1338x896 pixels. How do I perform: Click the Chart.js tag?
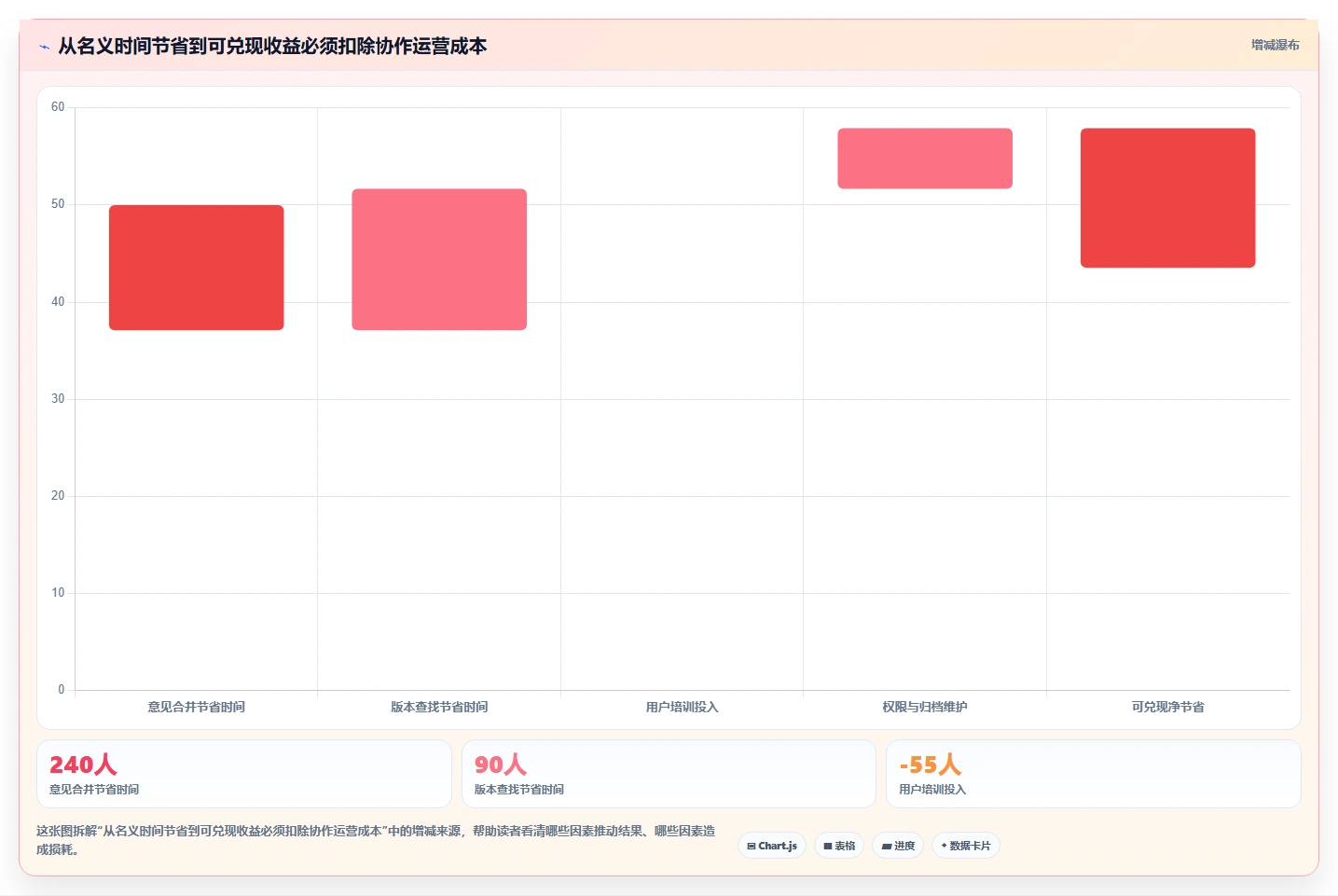772,846
